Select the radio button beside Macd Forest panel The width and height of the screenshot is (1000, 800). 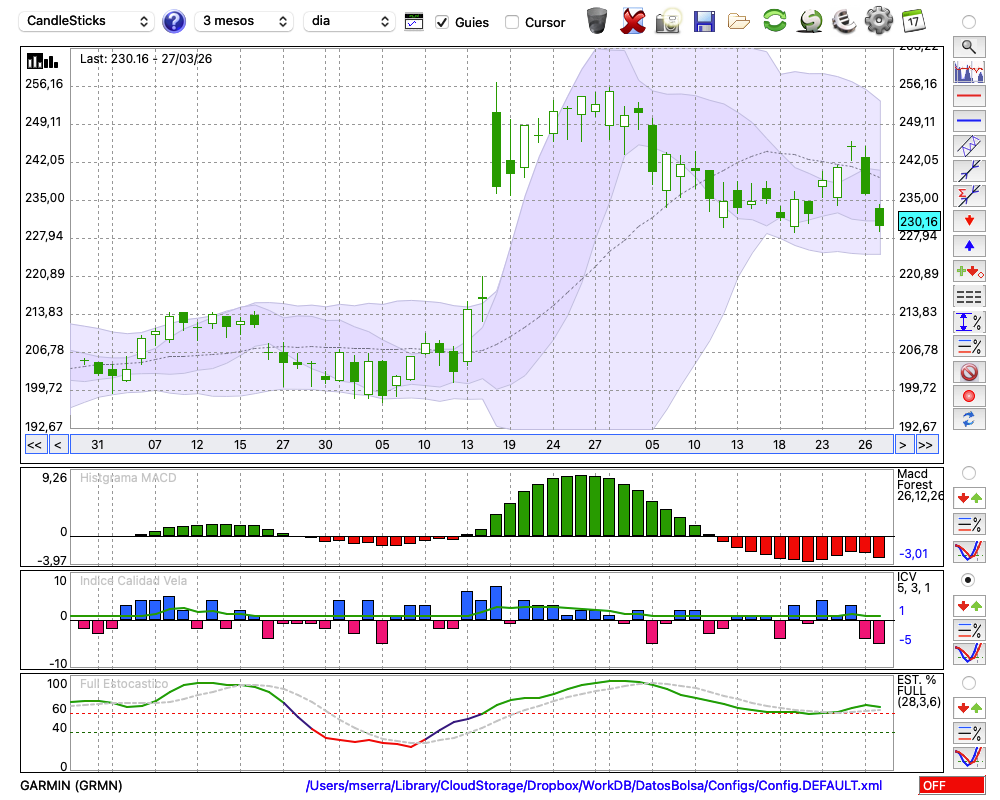pyautogui.click(x=968, y=472)
